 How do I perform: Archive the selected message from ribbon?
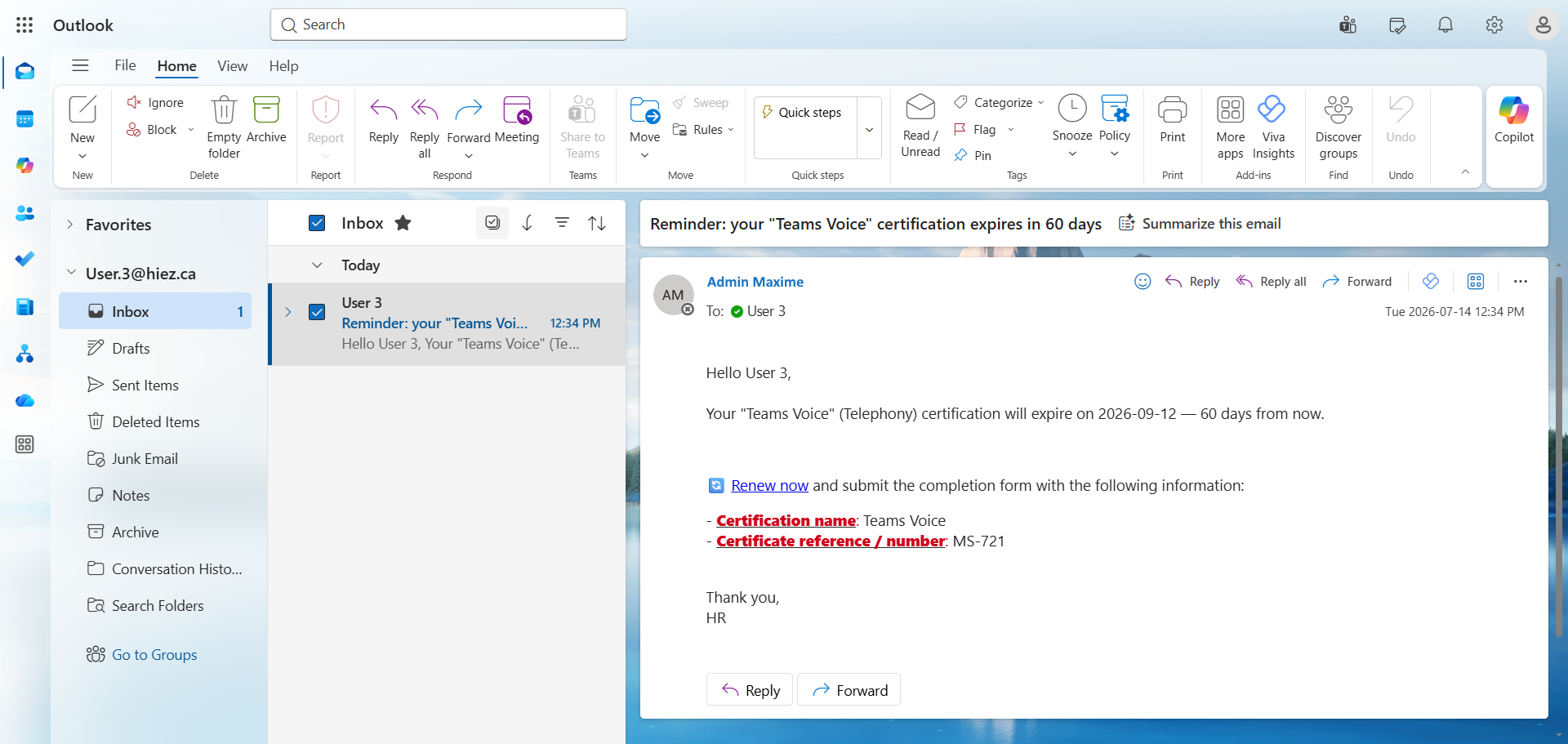[266, 119]
